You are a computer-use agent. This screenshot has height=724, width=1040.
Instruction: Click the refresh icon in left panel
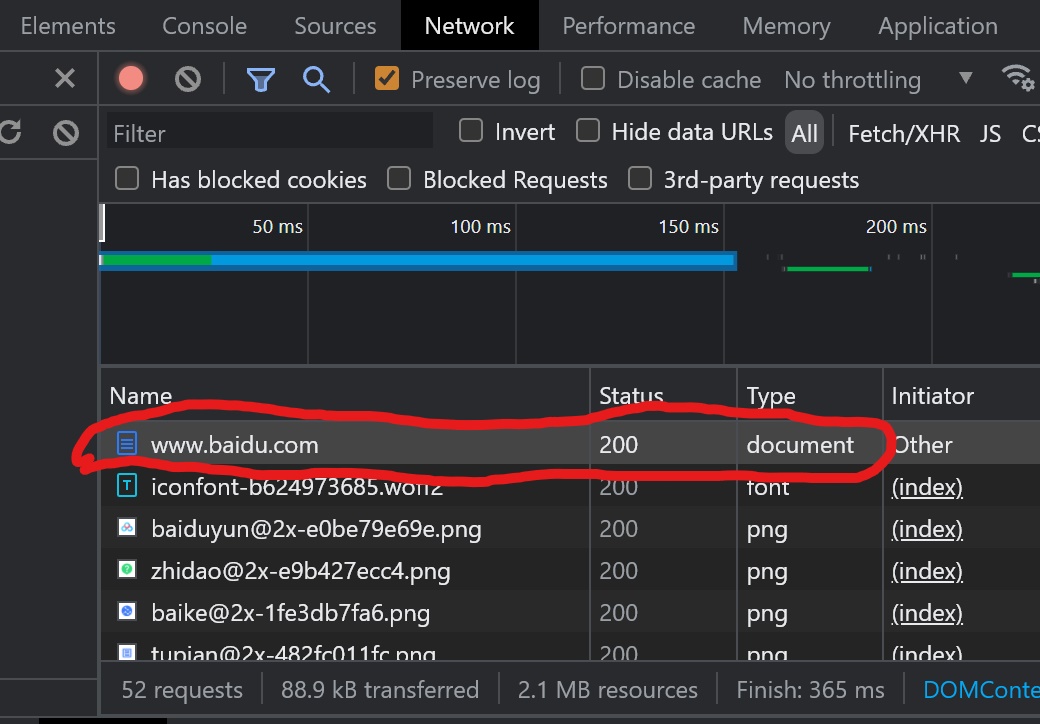pos(9,132)
